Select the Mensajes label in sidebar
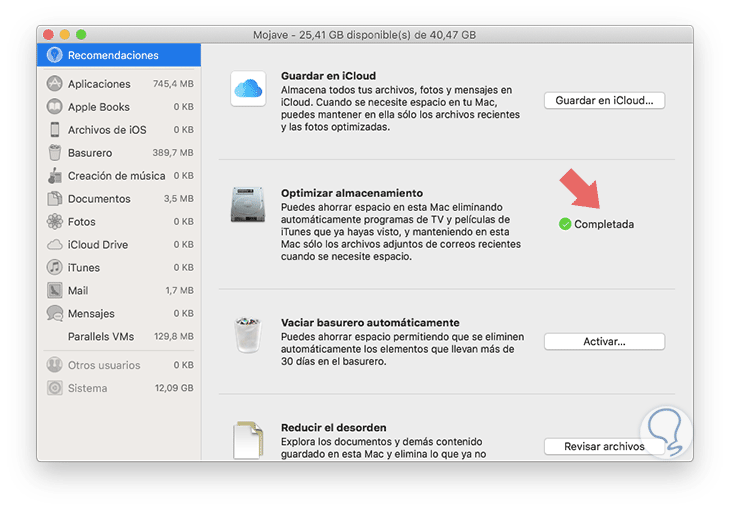This screenshot has width=730, height=510. point(91,313)
